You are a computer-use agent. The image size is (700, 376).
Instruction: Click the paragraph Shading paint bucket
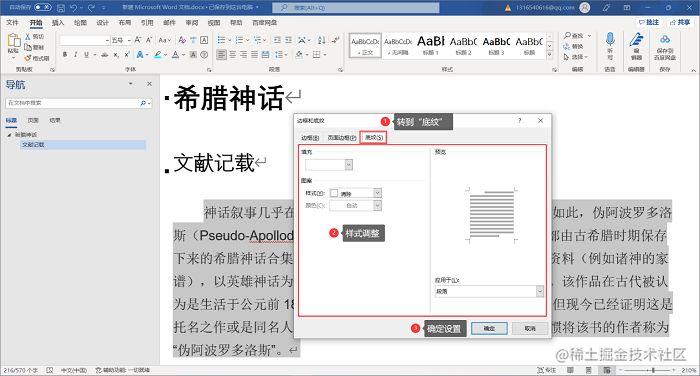(299, 54)
